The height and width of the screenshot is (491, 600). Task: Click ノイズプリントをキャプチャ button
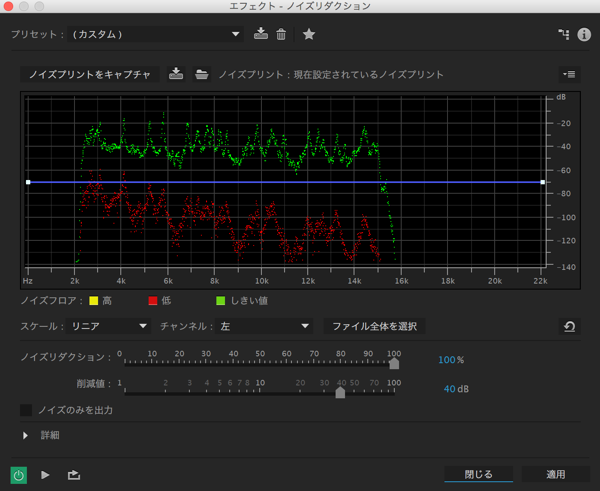click(90, 74)
